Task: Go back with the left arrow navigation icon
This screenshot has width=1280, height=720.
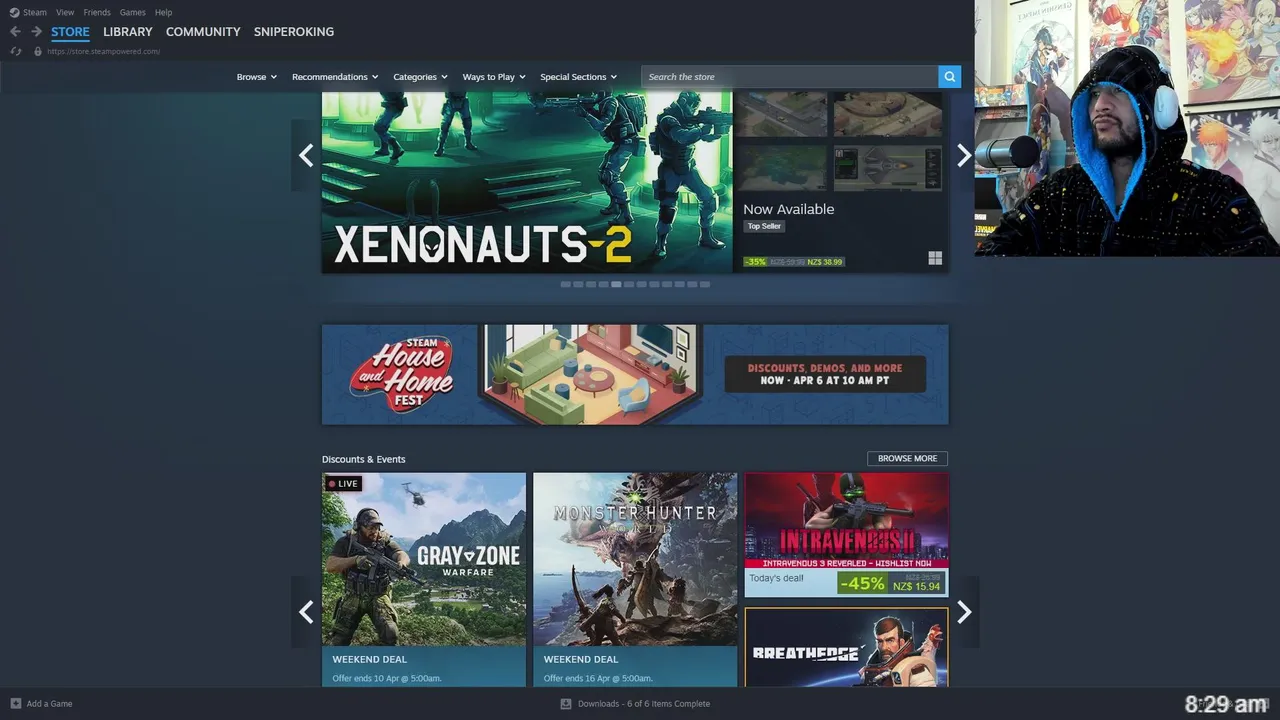Action: [x=15, y=32]
